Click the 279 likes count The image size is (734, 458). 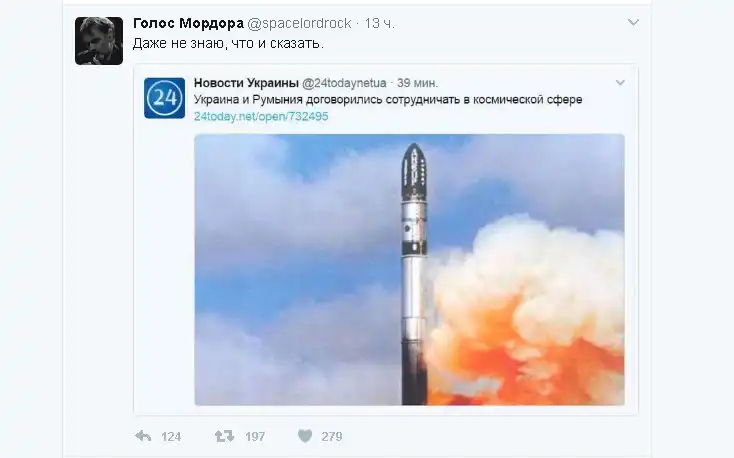coord(332,436)
